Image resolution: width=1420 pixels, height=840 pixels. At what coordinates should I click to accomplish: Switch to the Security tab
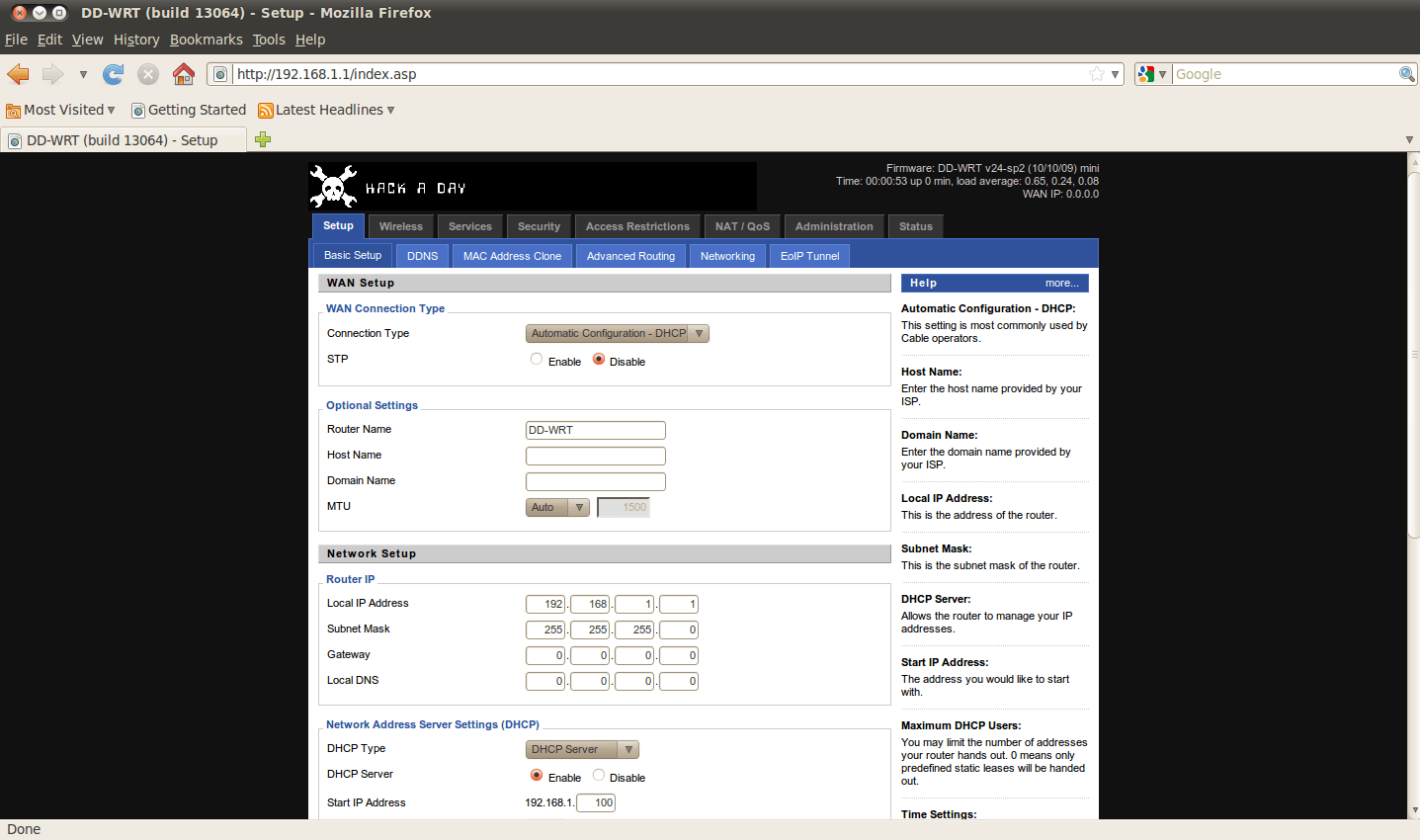pyautogui.click(x=539, y=226)
